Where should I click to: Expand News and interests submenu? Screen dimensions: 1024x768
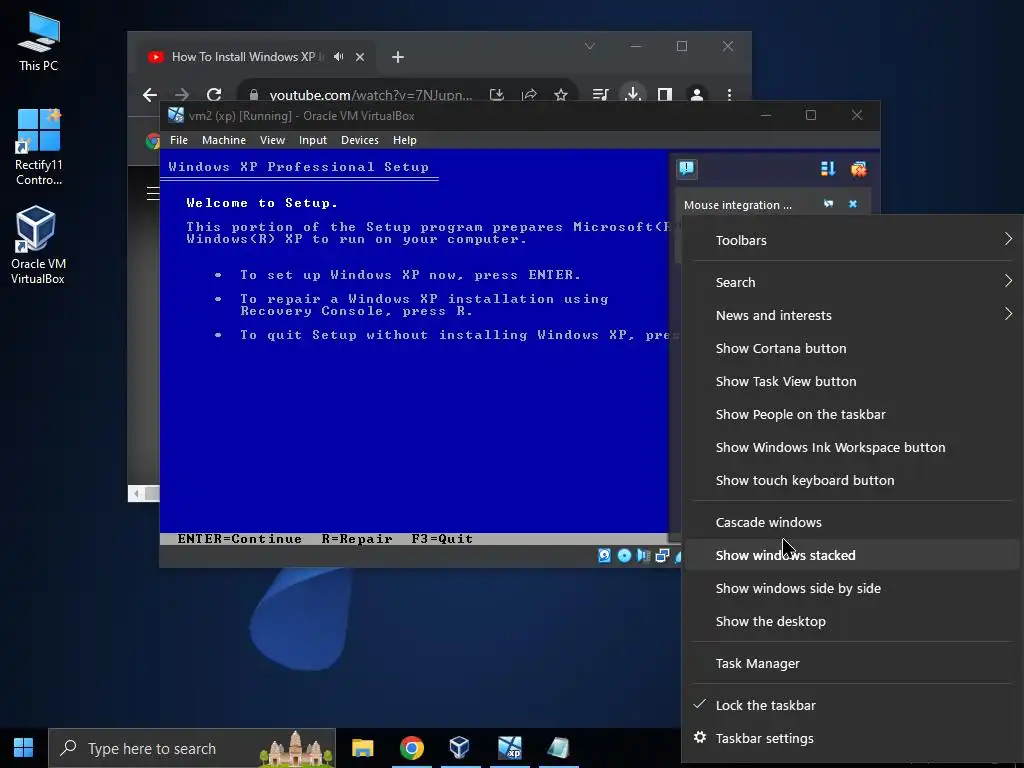click(853, 315)
